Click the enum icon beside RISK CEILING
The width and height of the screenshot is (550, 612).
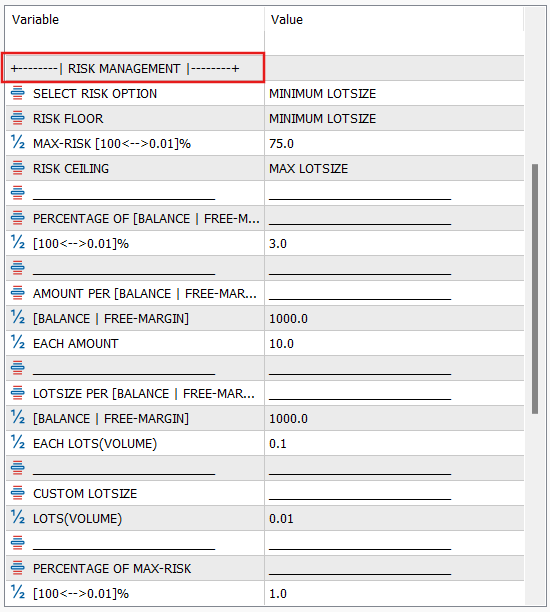point(18,168)
